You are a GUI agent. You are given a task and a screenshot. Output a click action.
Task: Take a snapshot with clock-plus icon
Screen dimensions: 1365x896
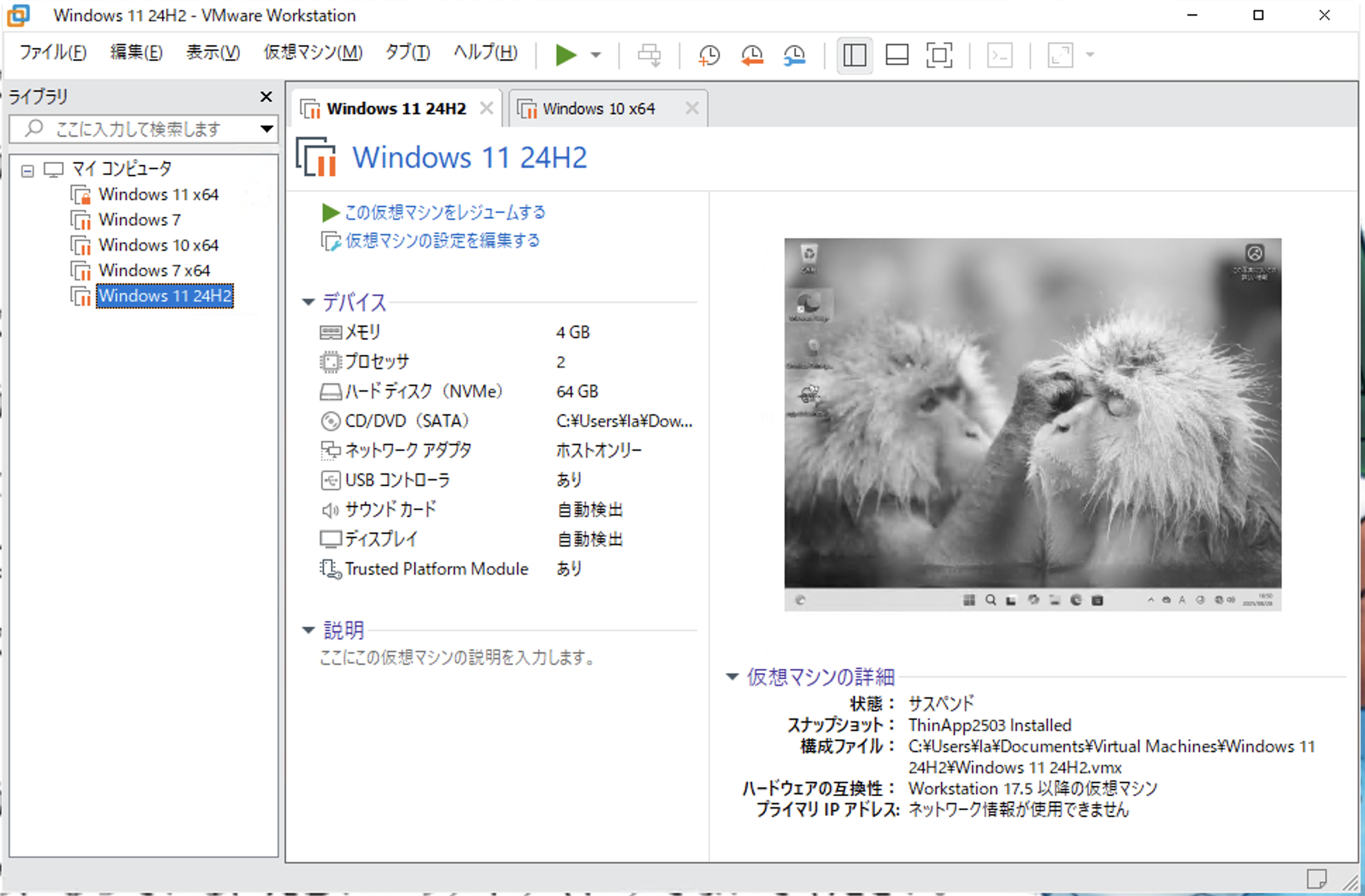click(x=709, y=55)
